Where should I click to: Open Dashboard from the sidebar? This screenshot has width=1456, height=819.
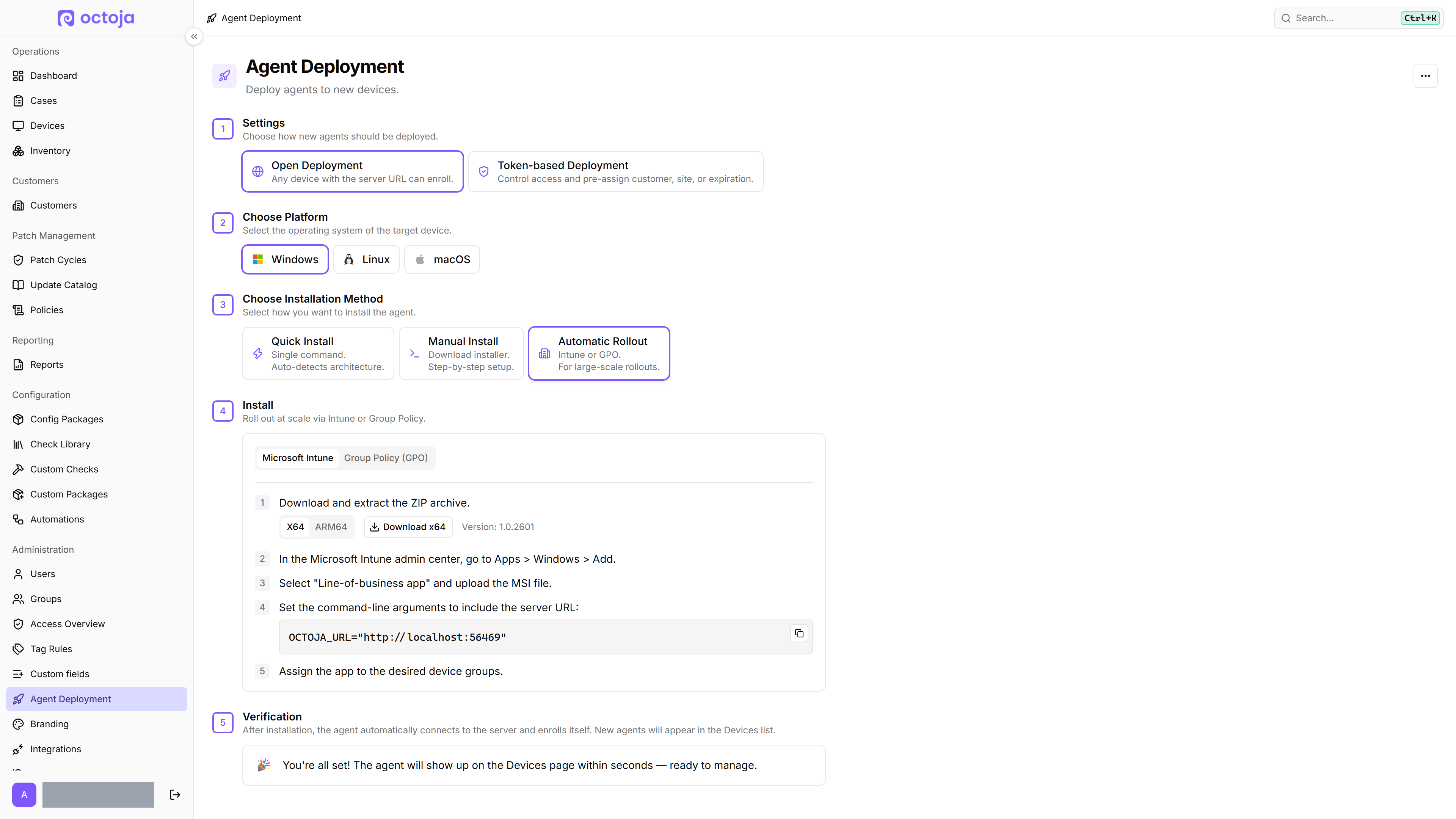(97, 76)
